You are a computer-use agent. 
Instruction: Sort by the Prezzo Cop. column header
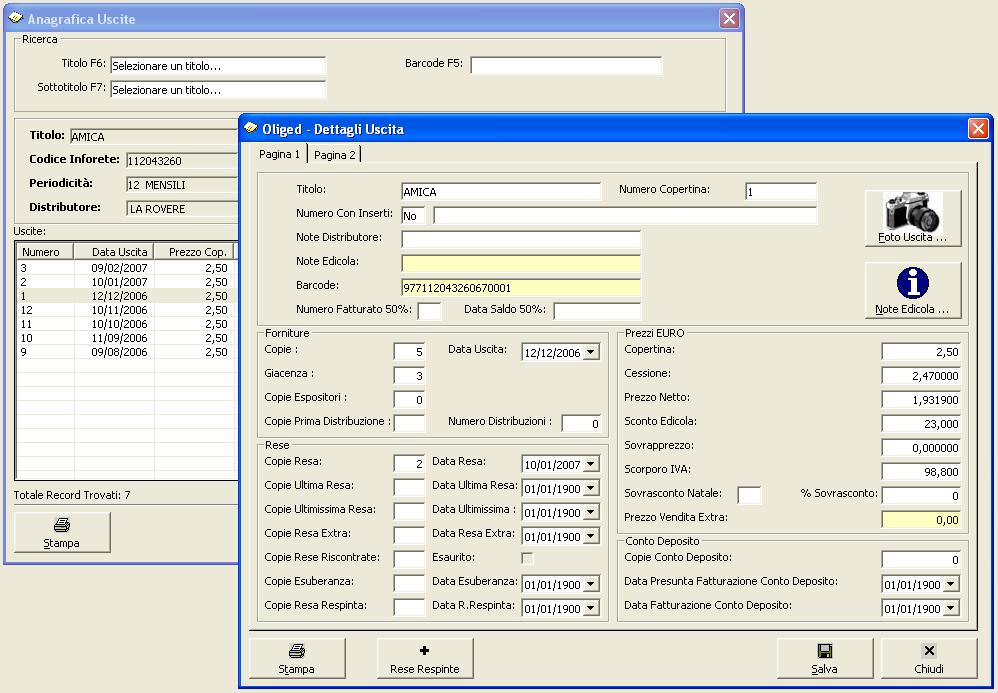tap(194, 252)
